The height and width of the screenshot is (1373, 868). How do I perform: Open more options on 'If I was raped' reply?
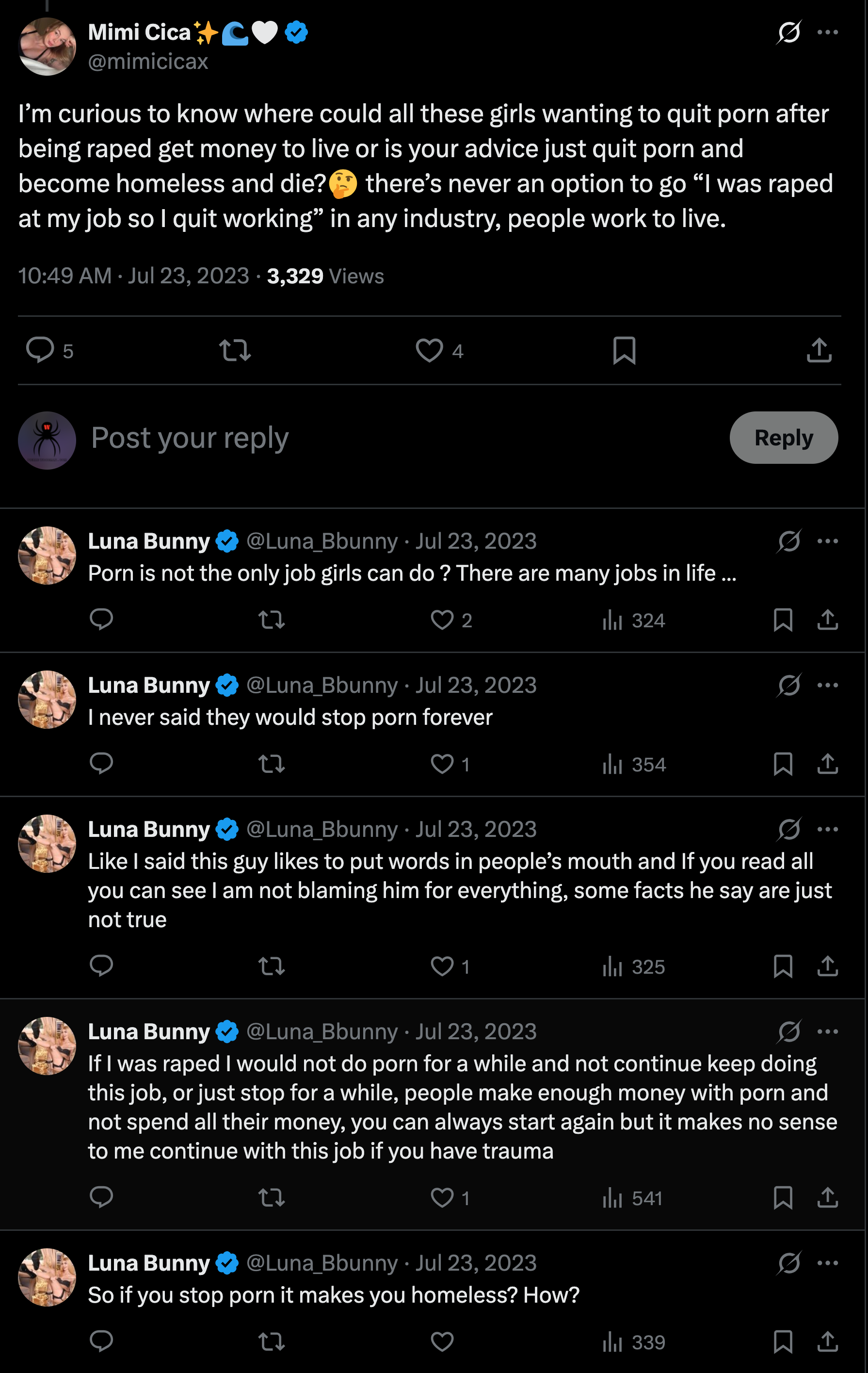point(828,1031)
